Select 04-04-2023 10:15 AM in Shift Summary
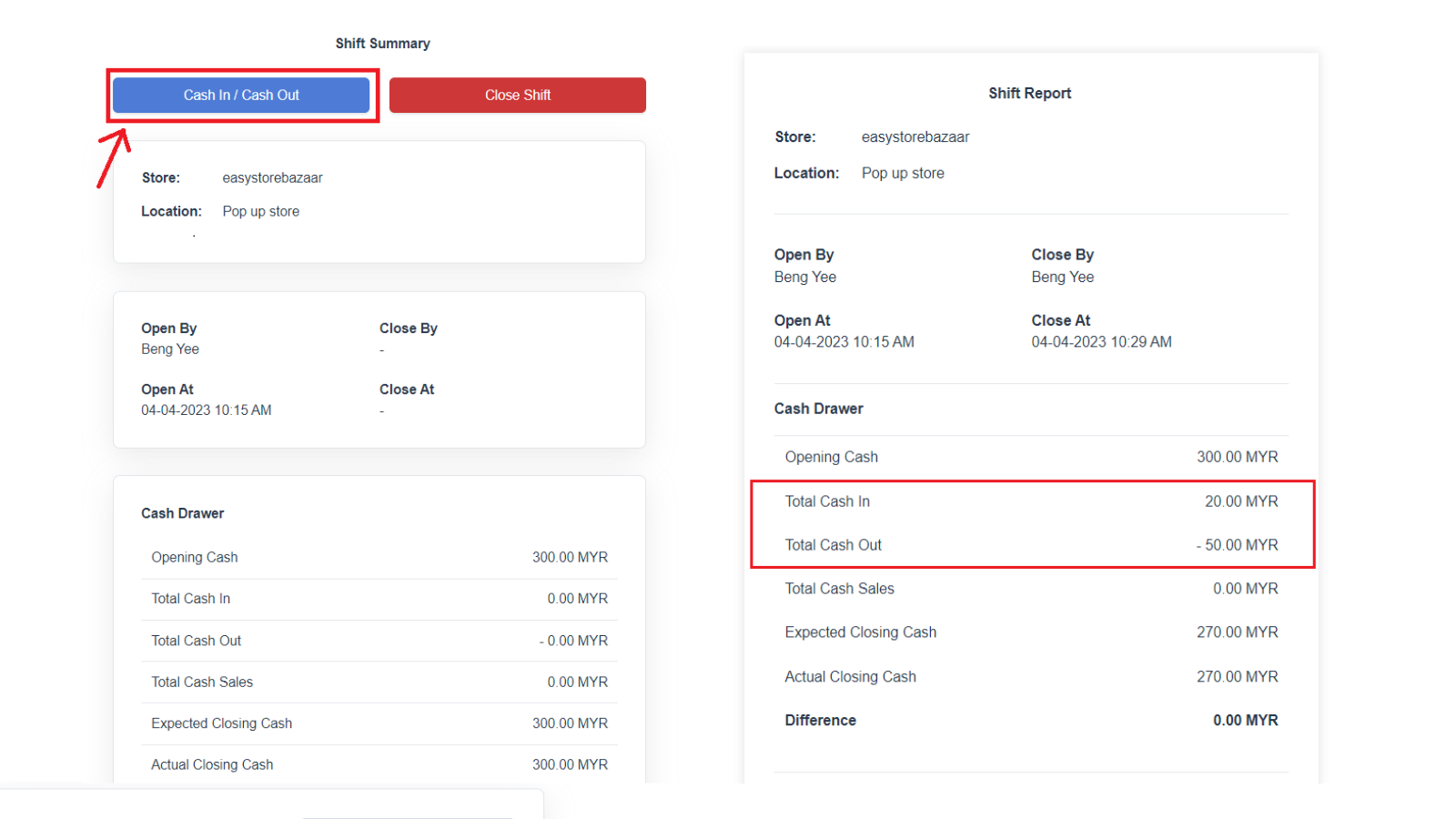Screen dimensions: 1456x819 [207, 409]
